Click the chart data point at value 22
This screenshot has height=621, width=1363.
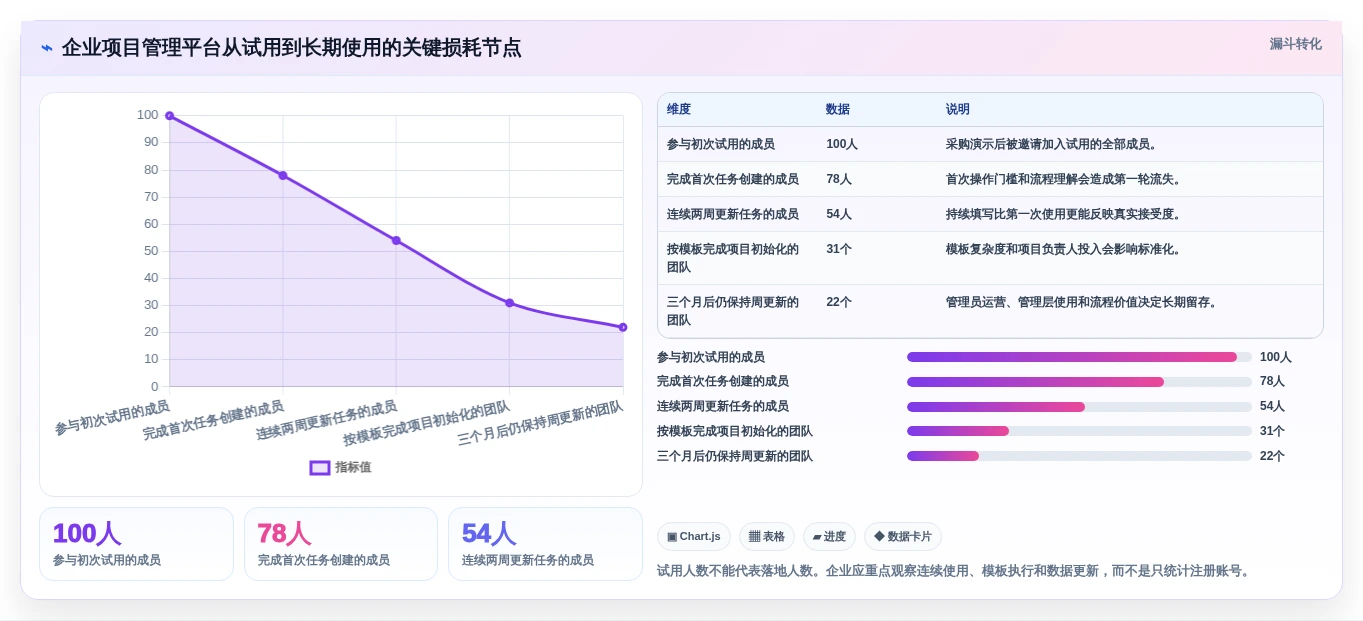tap(622, 327)
